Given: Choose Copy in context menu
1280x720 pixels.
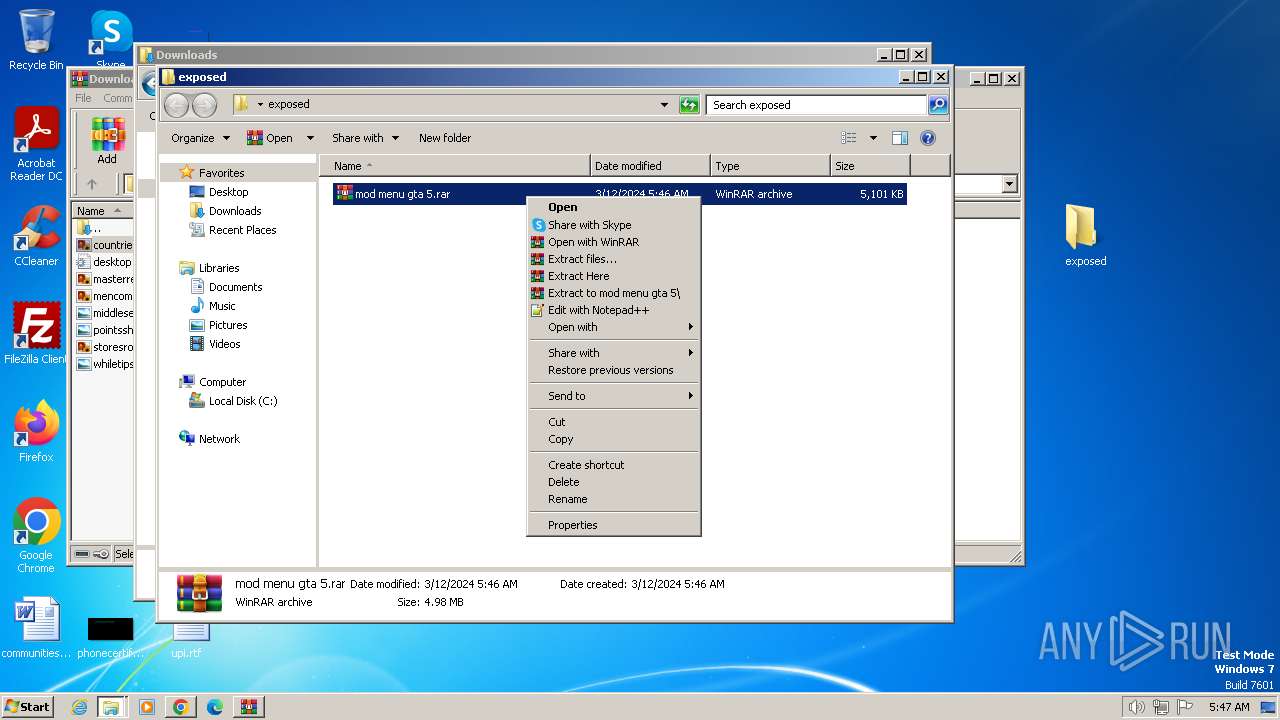Looking at the screenshot, I should pos(614,439).
